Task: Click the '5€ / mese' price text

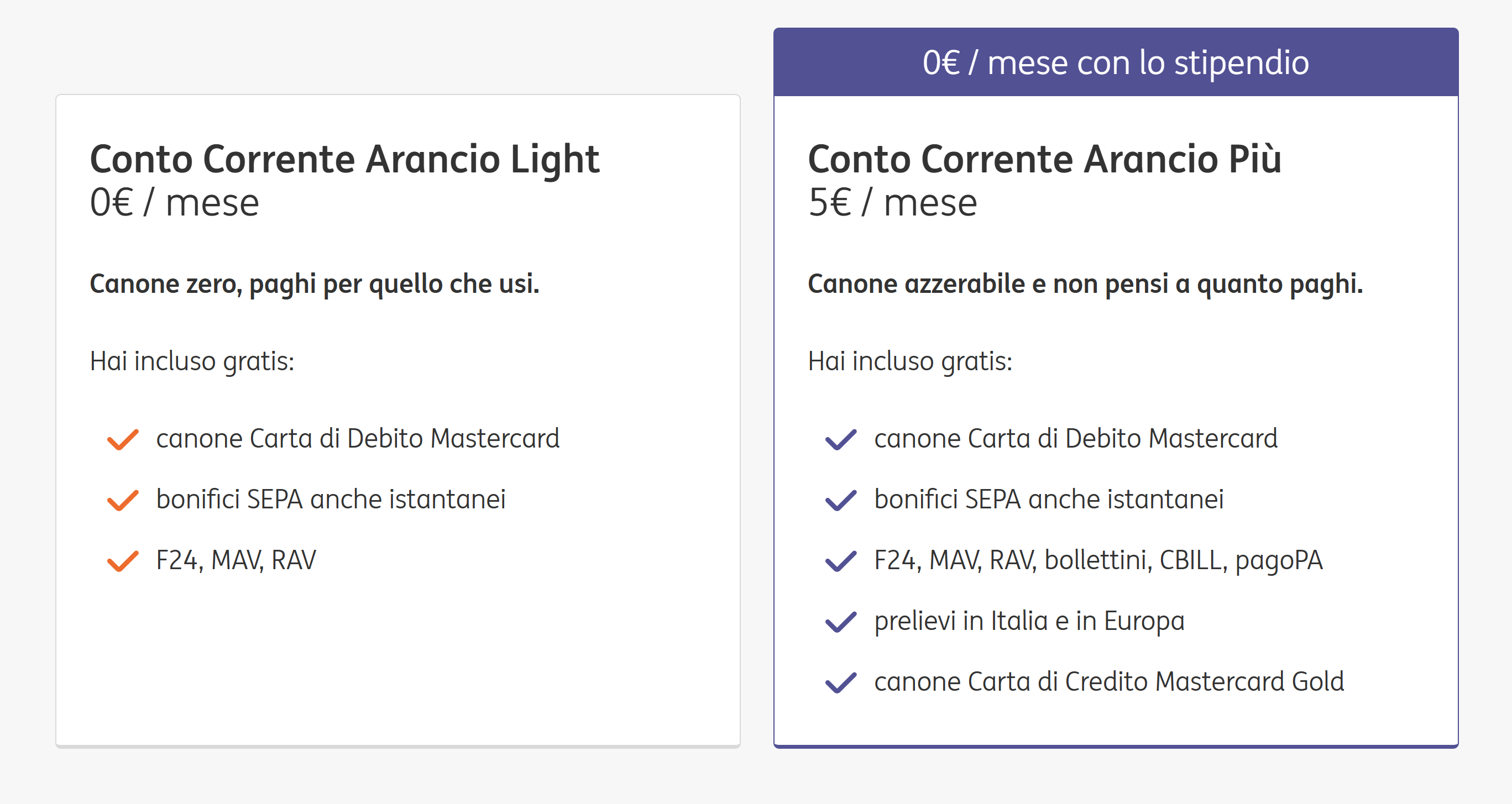Action: pos(892,203)
